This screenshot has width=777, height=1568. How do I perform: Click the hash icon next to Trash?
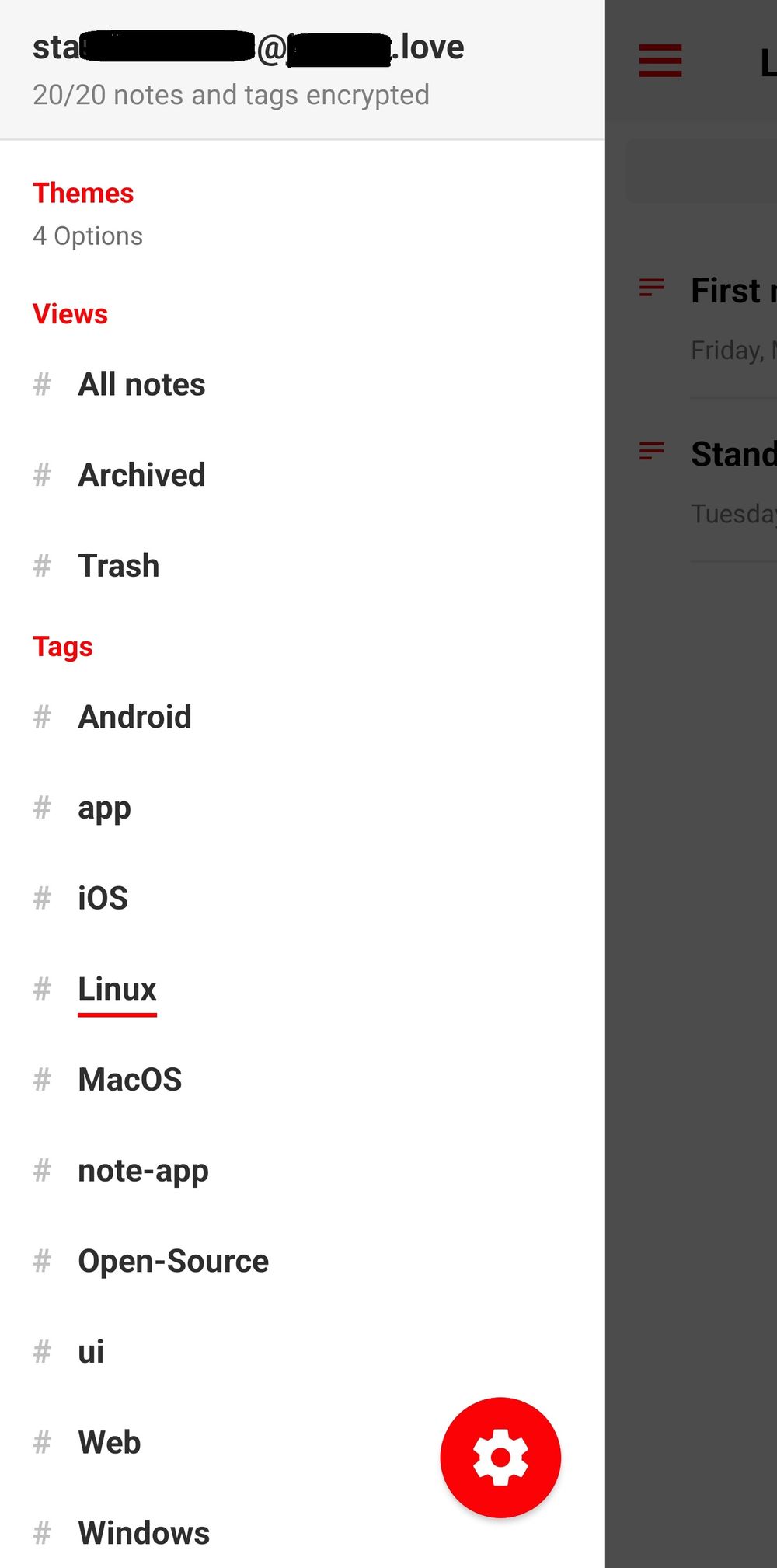tap(42, 566)
